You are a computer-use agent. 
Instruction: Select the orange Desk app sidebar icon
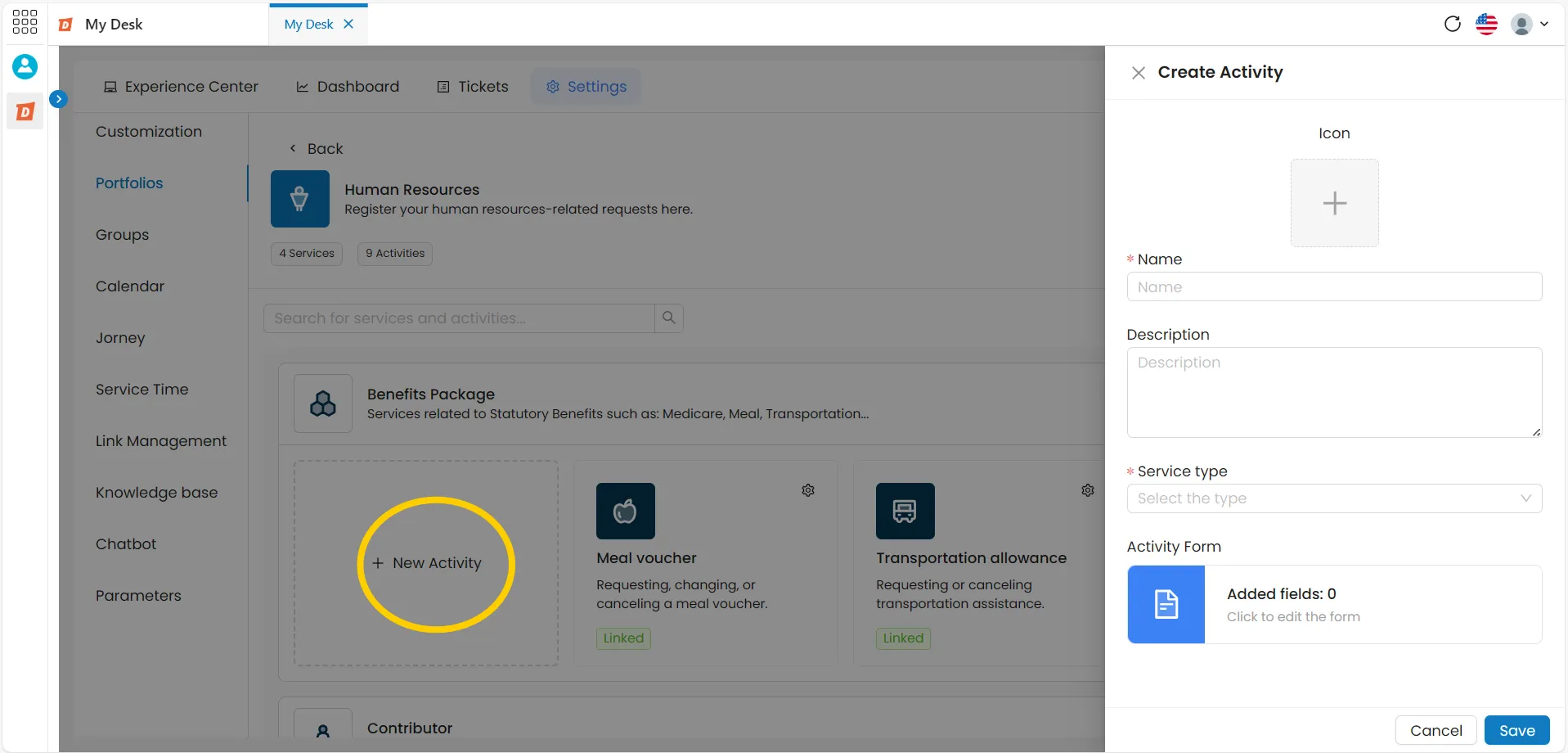click(25, 111)
